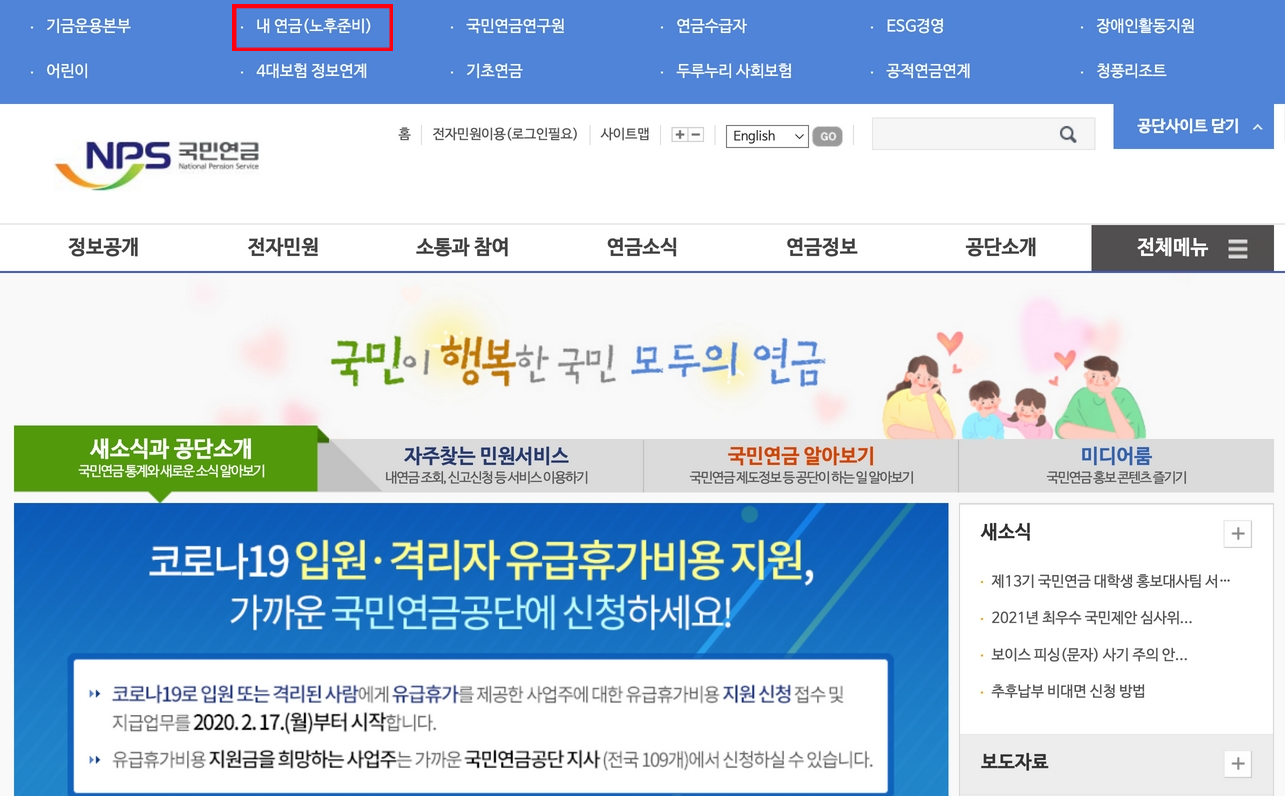Open 공단소개 menu
The height and width of the screenshot is (796, 1285).
tap(1001, 247)
